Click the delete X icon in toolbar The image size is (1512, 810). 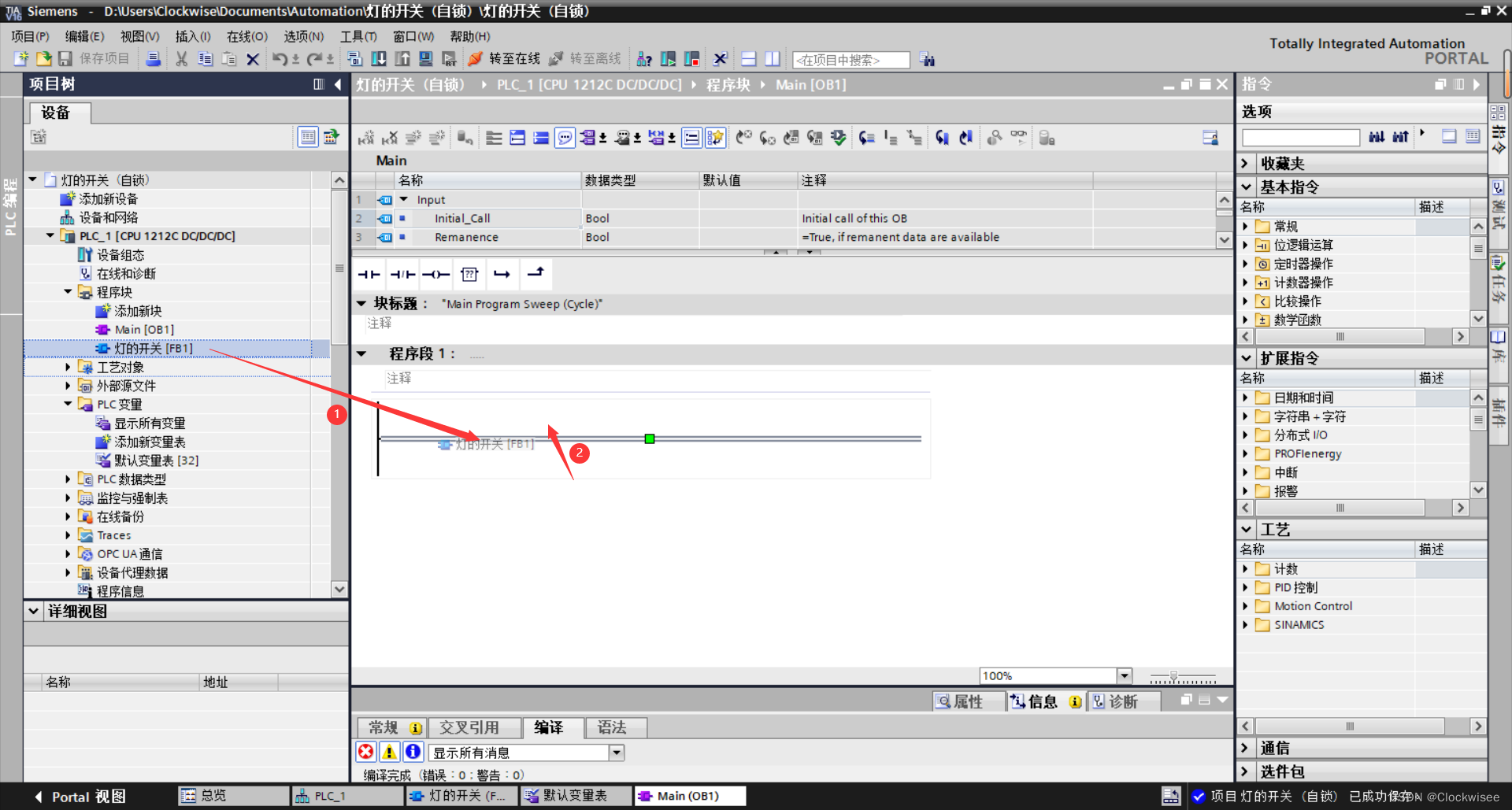253,59
